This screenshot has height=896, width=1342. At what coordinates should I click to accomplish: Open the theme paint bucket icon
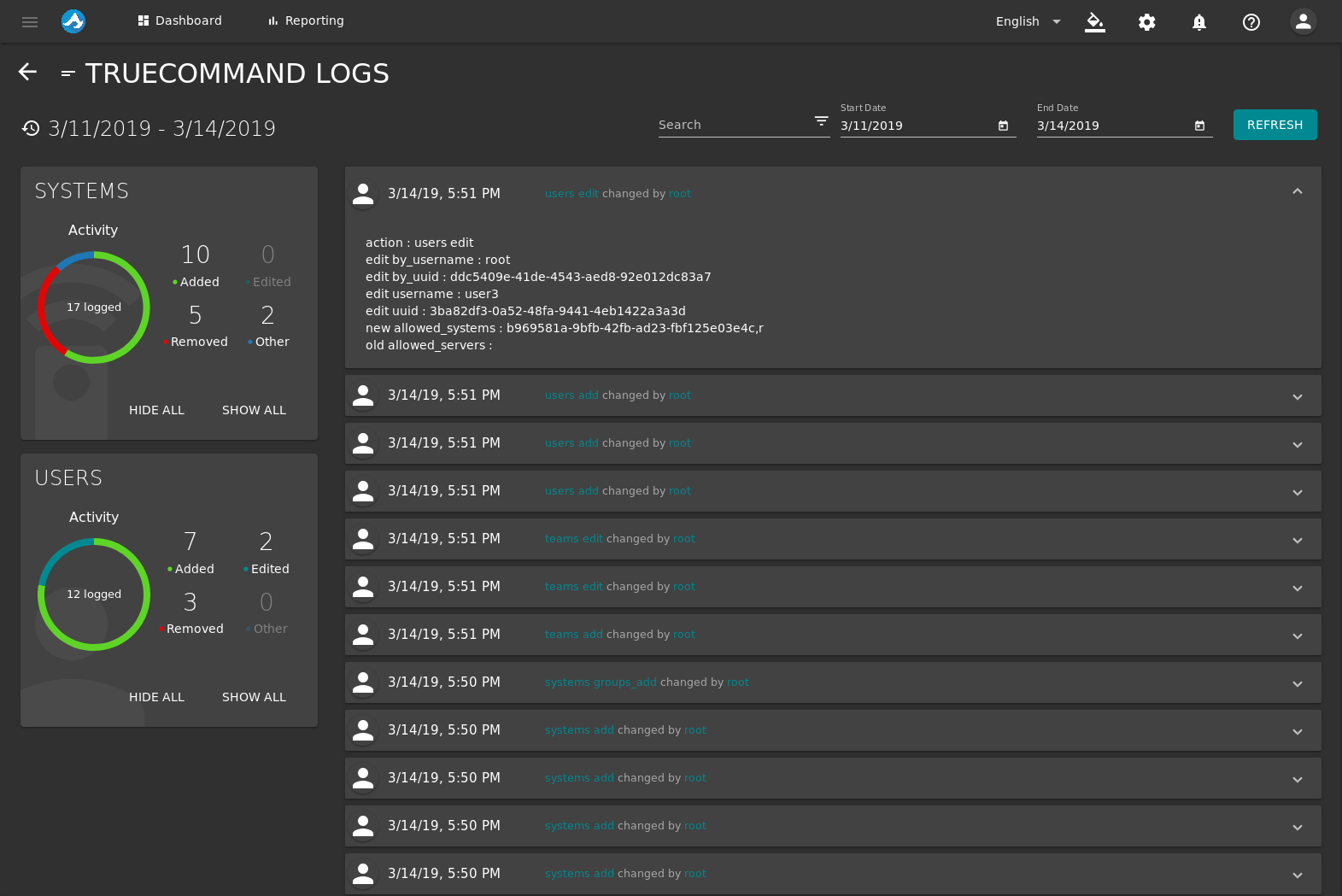[x=1095, y=21]
